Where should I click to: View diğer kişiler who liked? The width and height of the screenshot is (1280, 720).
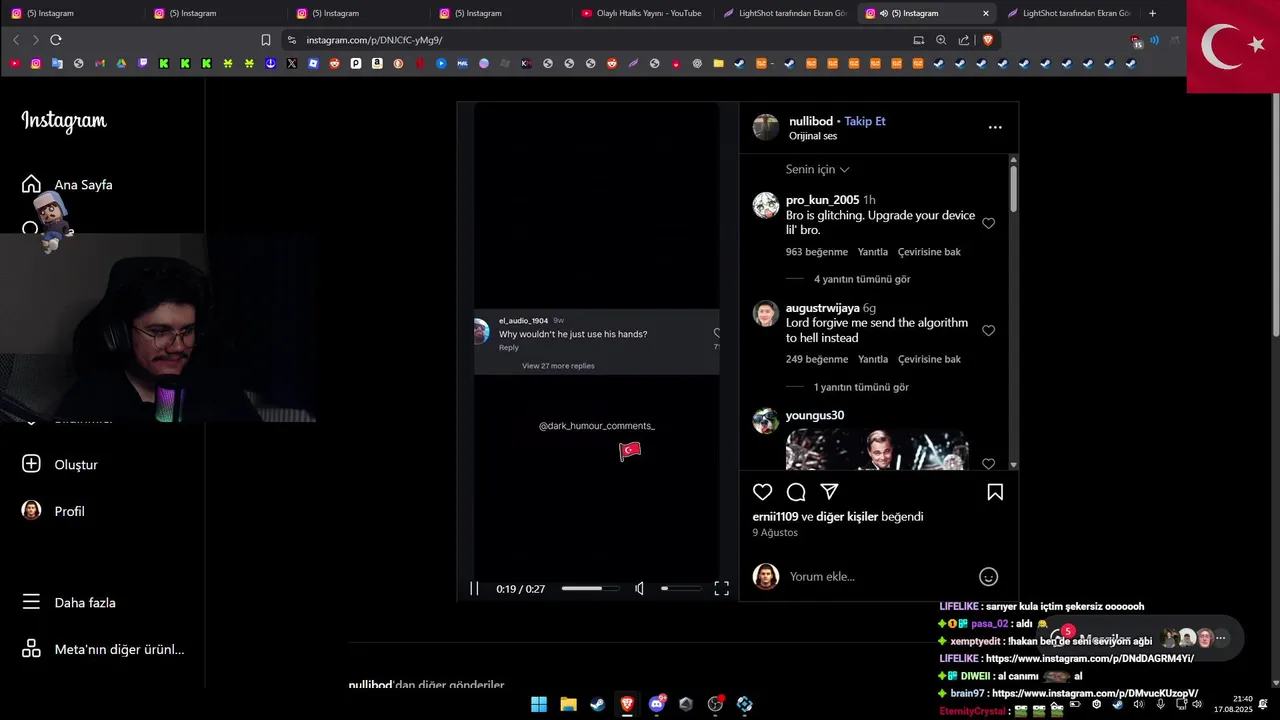[847, 517]
